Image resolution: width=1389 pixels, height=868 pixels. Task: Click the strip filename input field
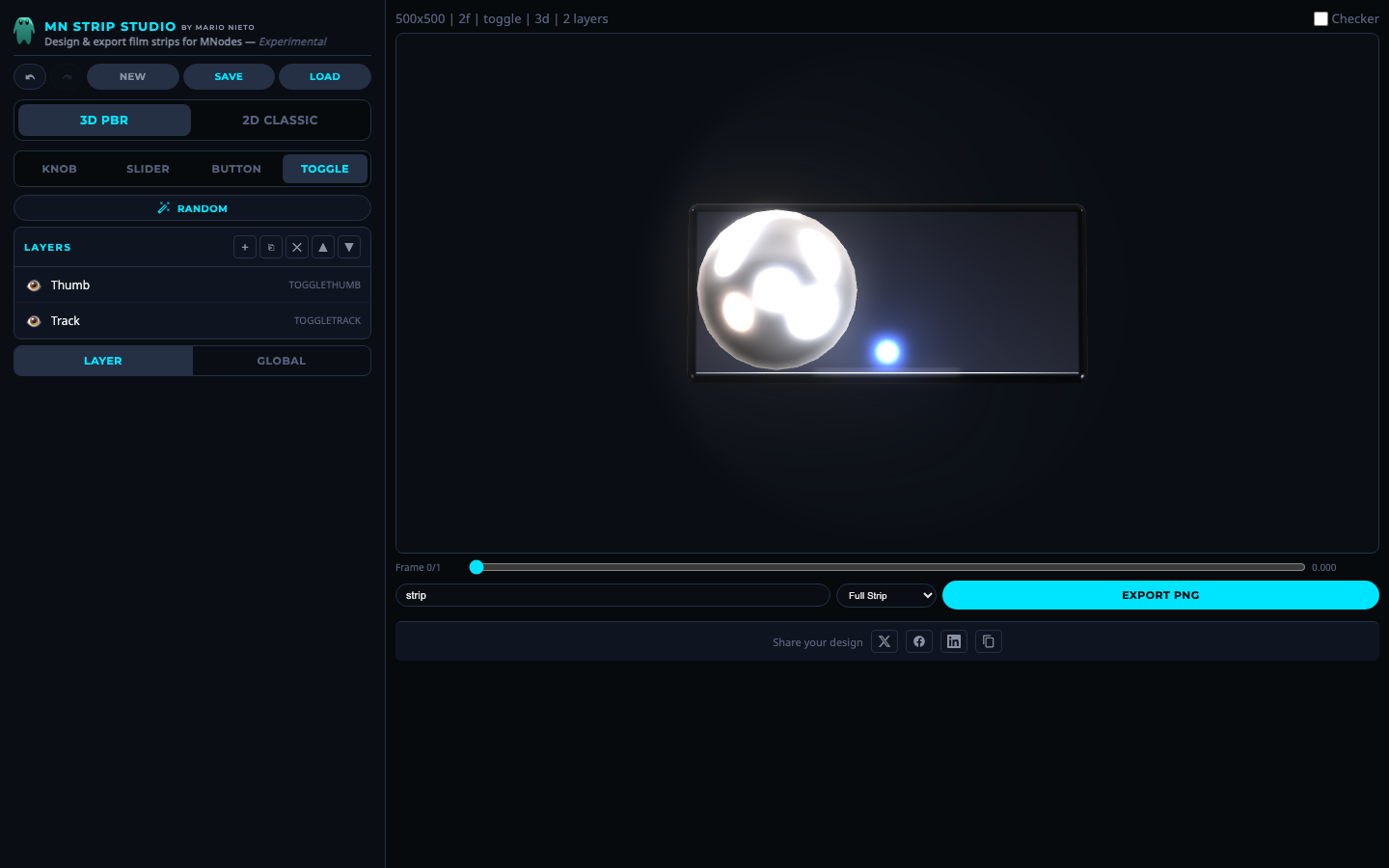(613, 595)
